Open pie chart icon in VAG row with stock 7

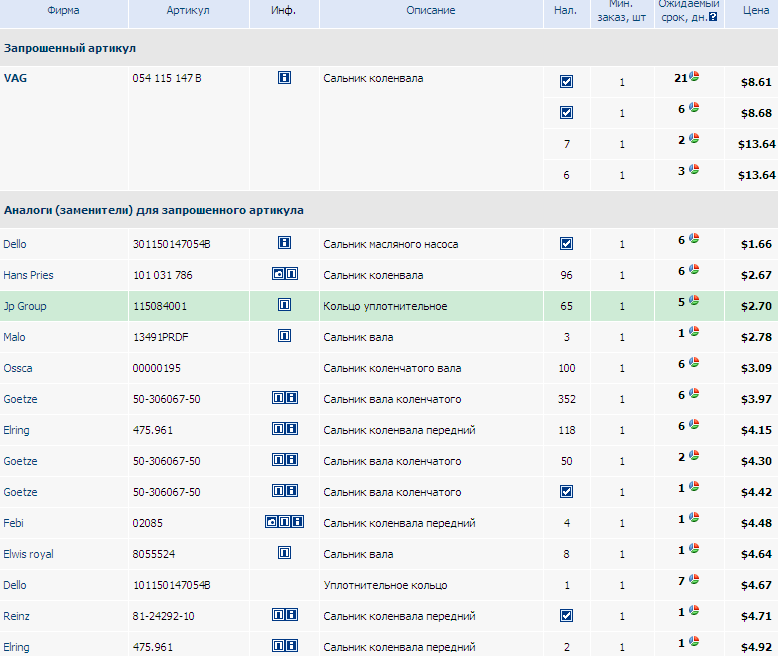click(x=694, y=138)
